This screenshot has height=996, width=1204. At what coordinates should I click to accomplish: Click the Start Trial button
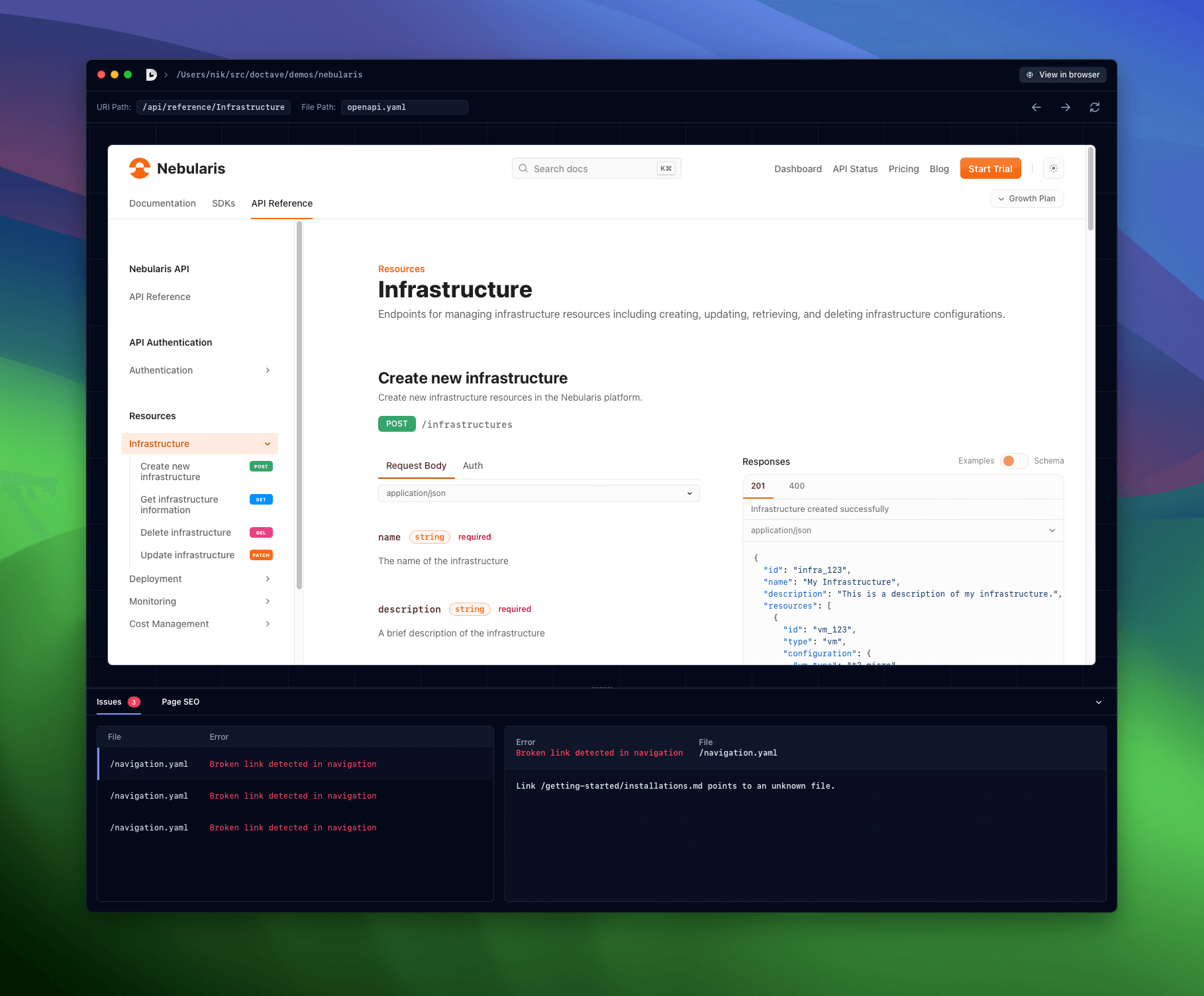coord(990,168)
